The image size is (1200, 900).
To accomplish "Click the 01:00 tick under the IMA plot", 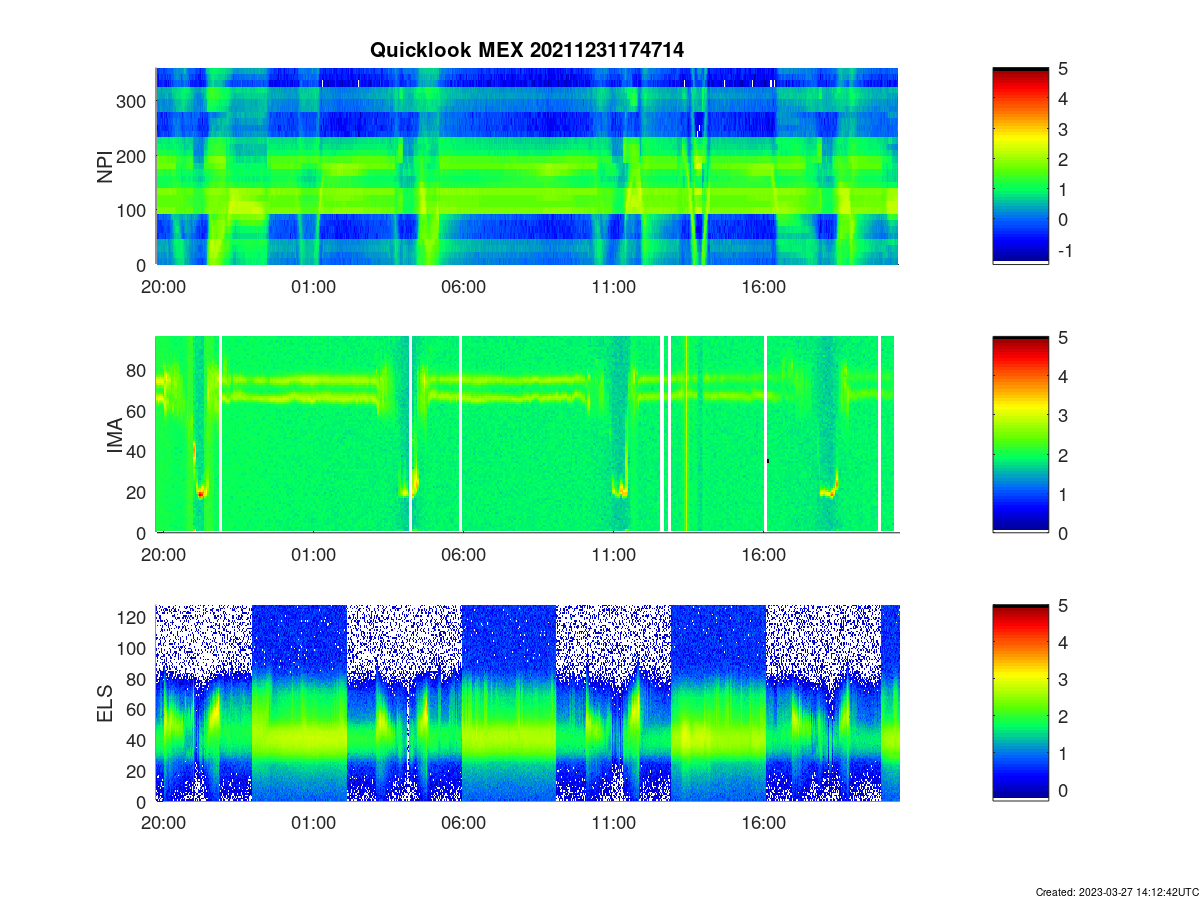I will tap(313, 555).
